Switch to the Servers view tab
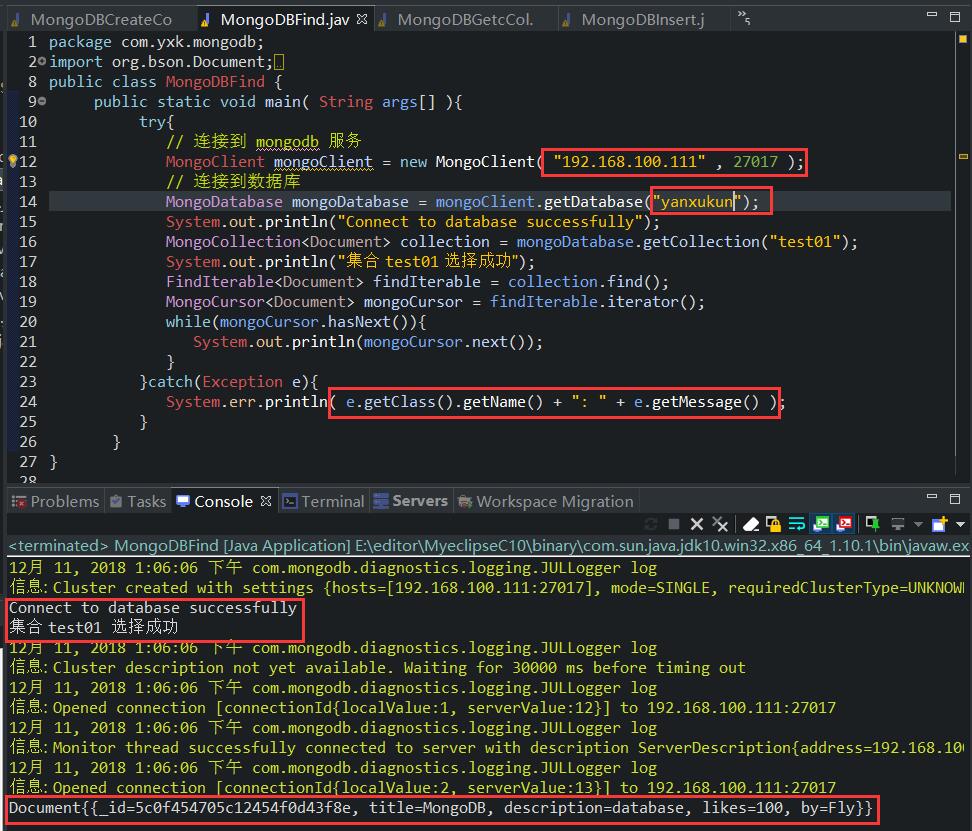The width and height of the screenshot is (972, 831). pyautogui.click(x=410, y=501)
